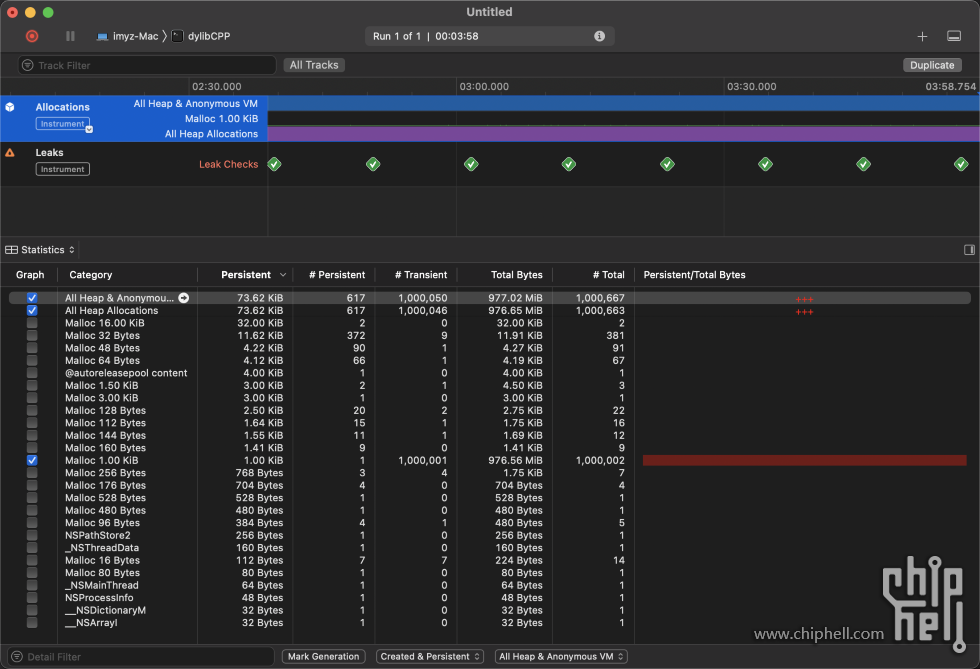Toggle the detail pane layout icon in the toolbar
The width and height of the screenshot is (980, 669).
[x=954, y=36]
